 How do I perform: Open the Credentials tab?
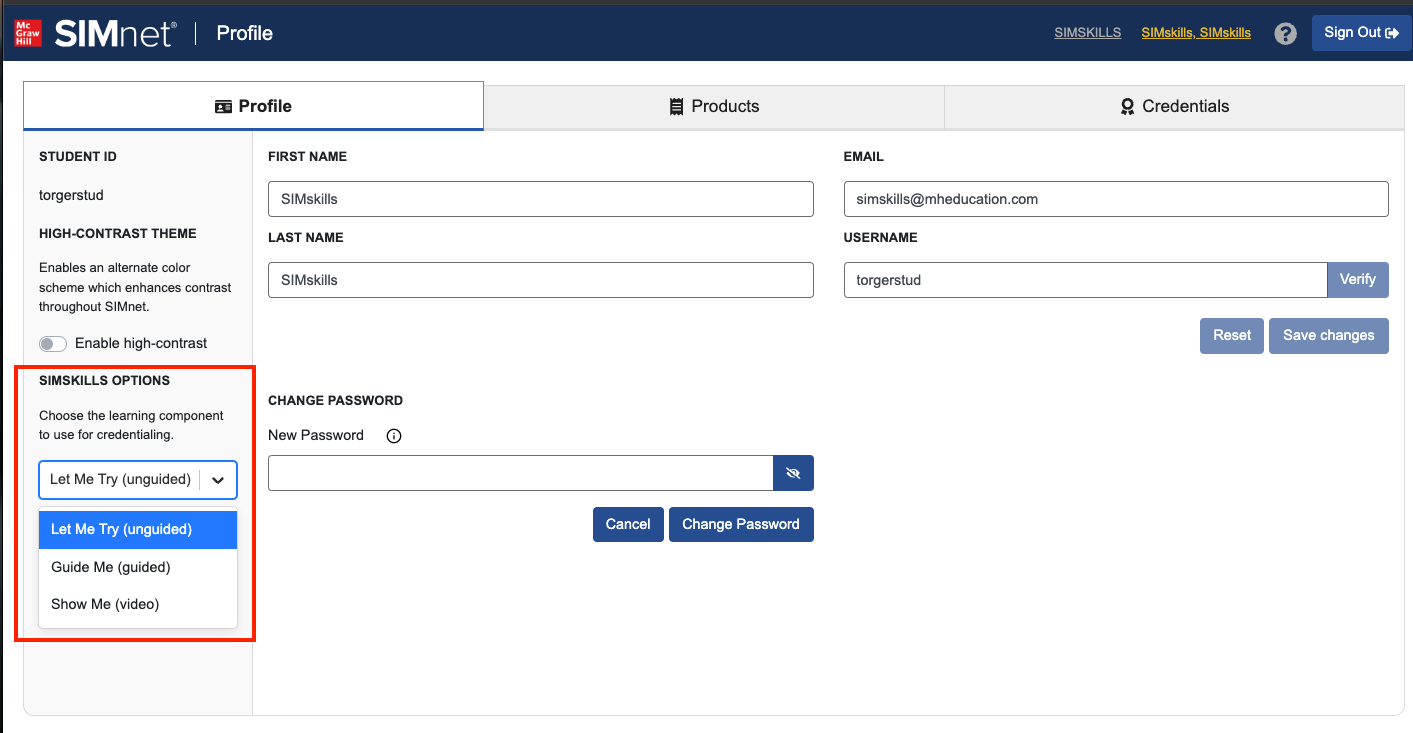1174,106
